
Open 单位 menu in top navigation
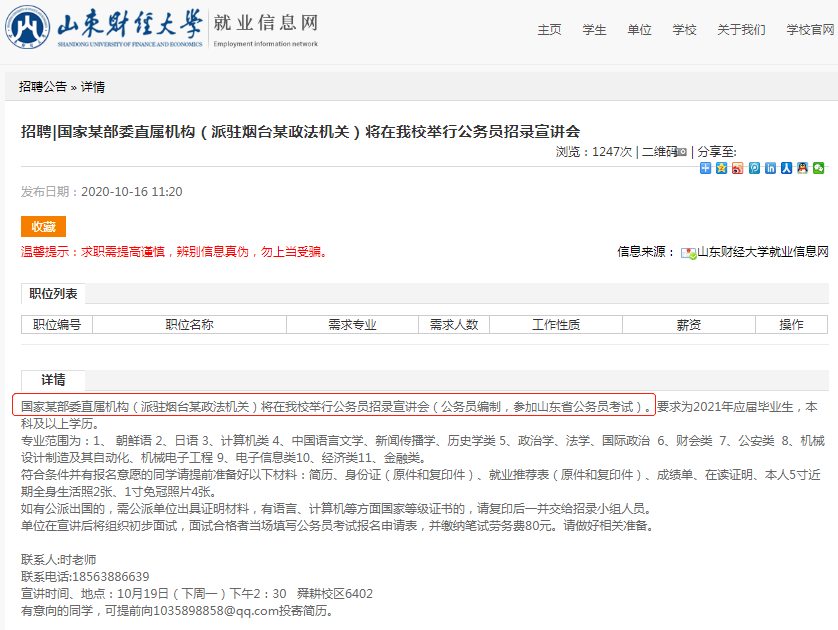(639, 30)
